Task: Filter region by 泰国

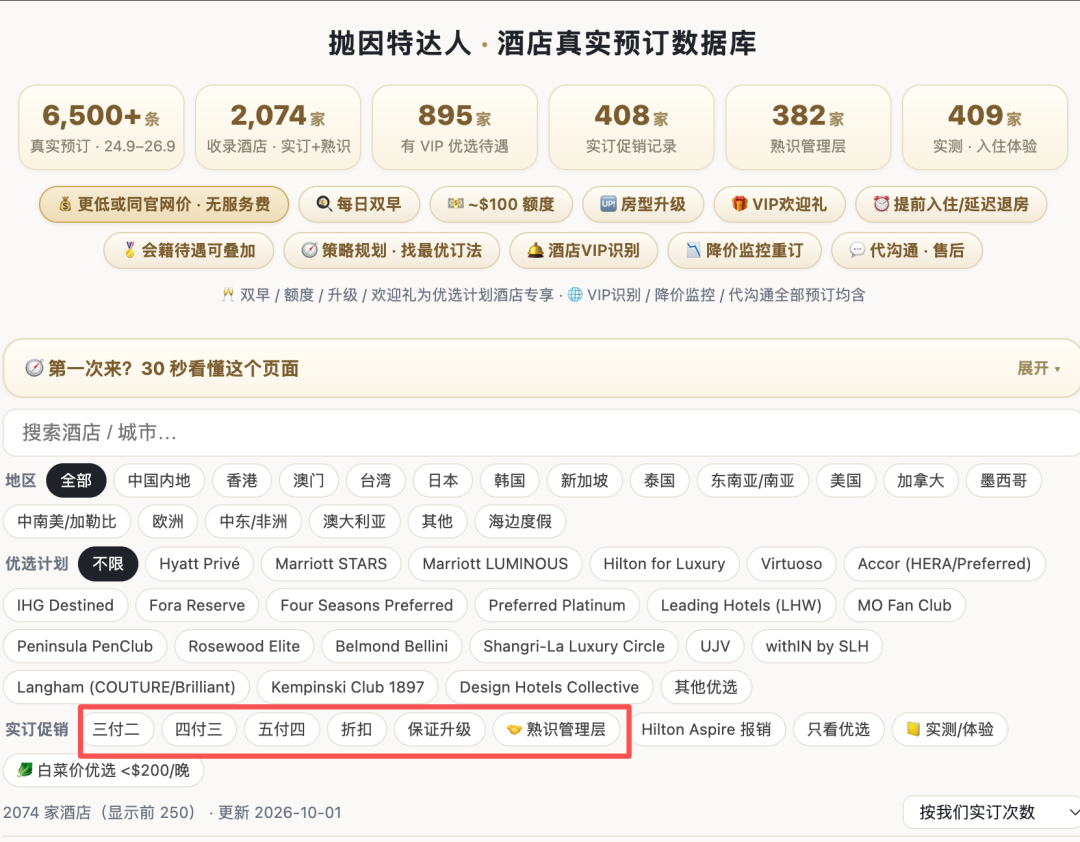Action: click(x=659, y=480)
